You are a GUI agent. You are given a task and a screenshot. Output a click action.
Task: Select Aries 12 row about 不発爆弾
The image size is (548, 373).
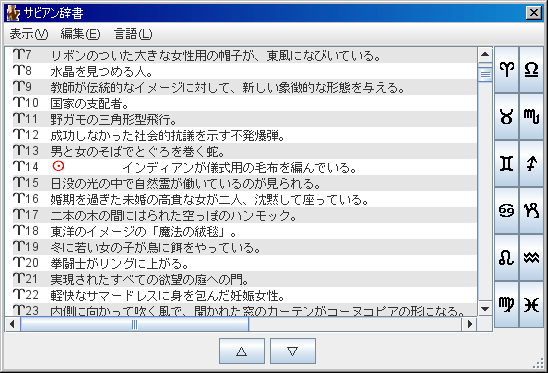245,135
